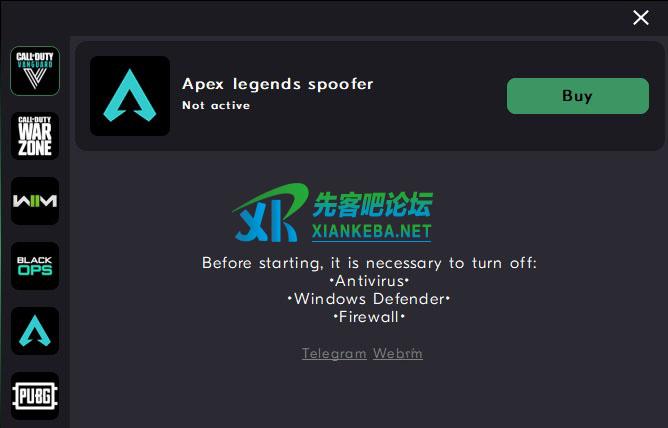Click the Antivirus bullet line
The height and width of the screenshot is (428, 668).
369,281
